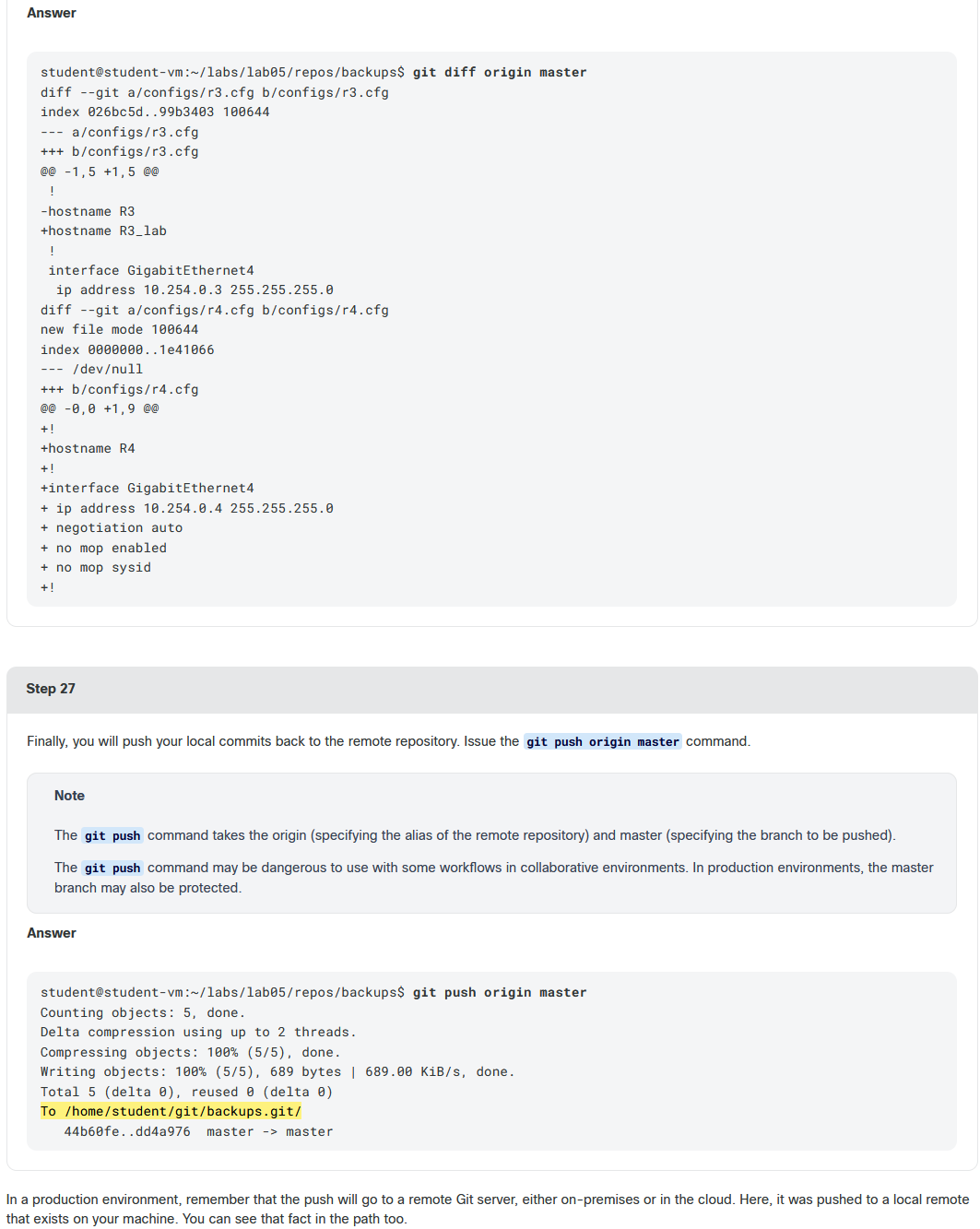Click the inline 'git push origin master' code snippet
The height and width of the screenshot is (1229, 980).
click(x=603, y=741)
